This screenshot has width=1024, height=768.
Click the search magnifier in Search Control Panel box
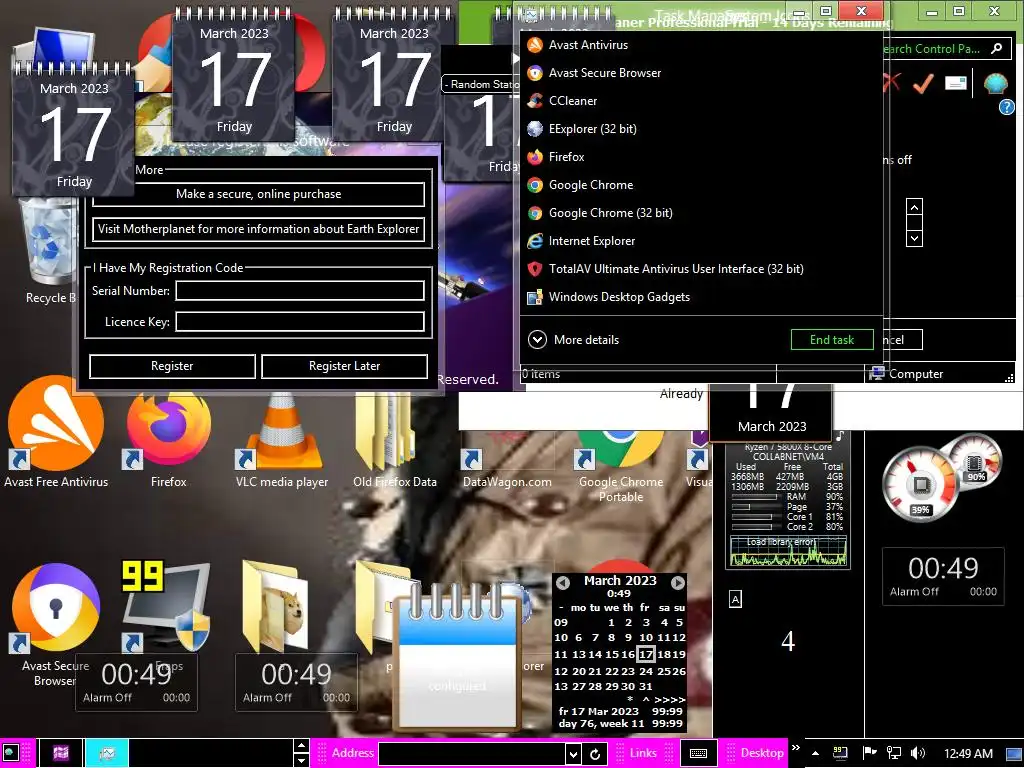coord(997,49)
